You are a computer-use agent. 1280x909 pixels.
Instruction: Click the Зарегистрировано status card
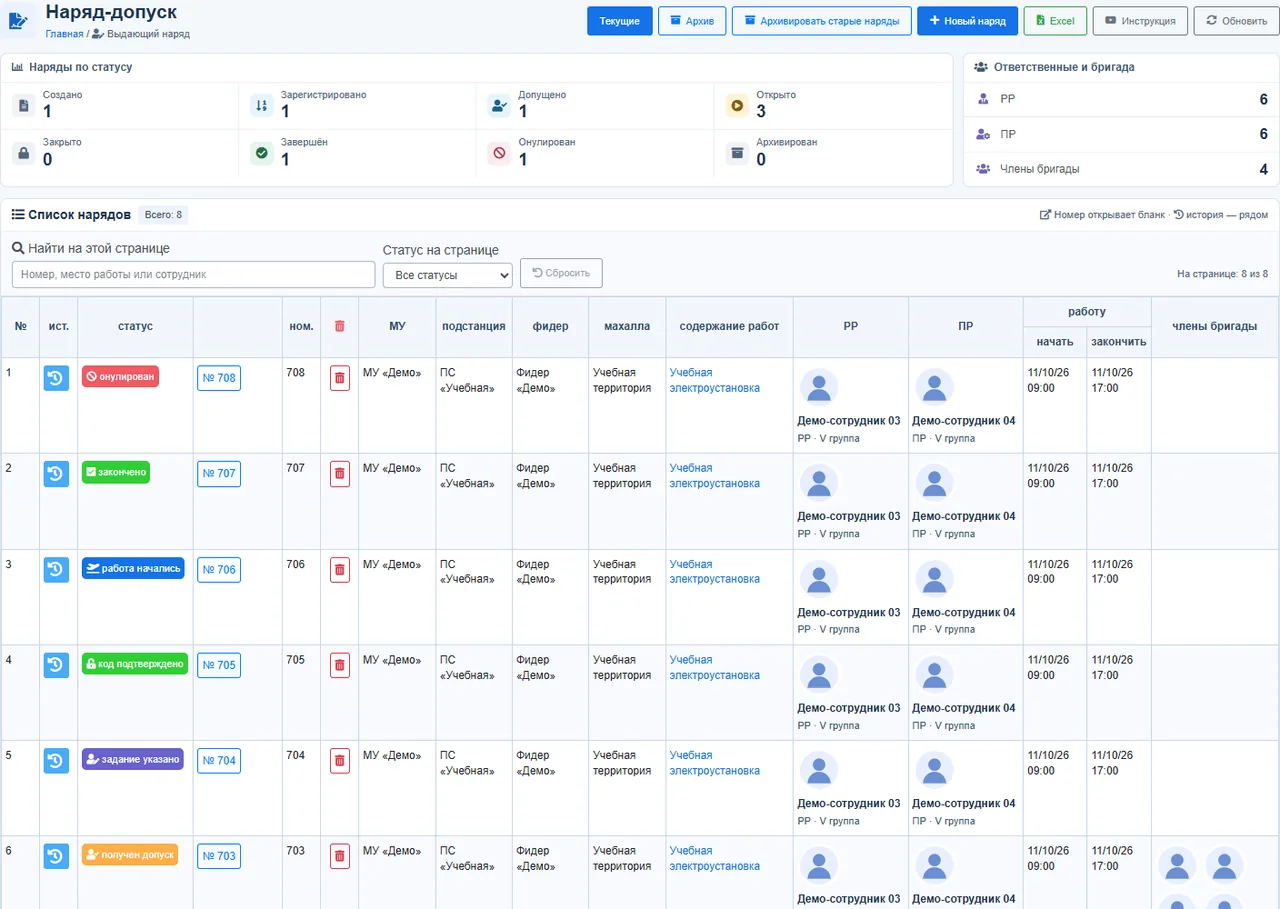tap(357, 105)
